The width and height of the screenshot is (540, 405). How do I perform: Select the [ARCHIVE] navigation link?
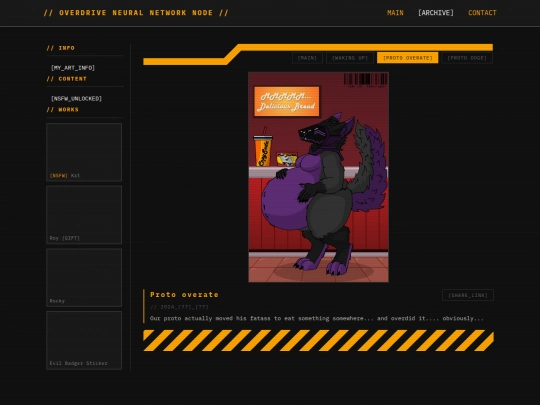436,13
